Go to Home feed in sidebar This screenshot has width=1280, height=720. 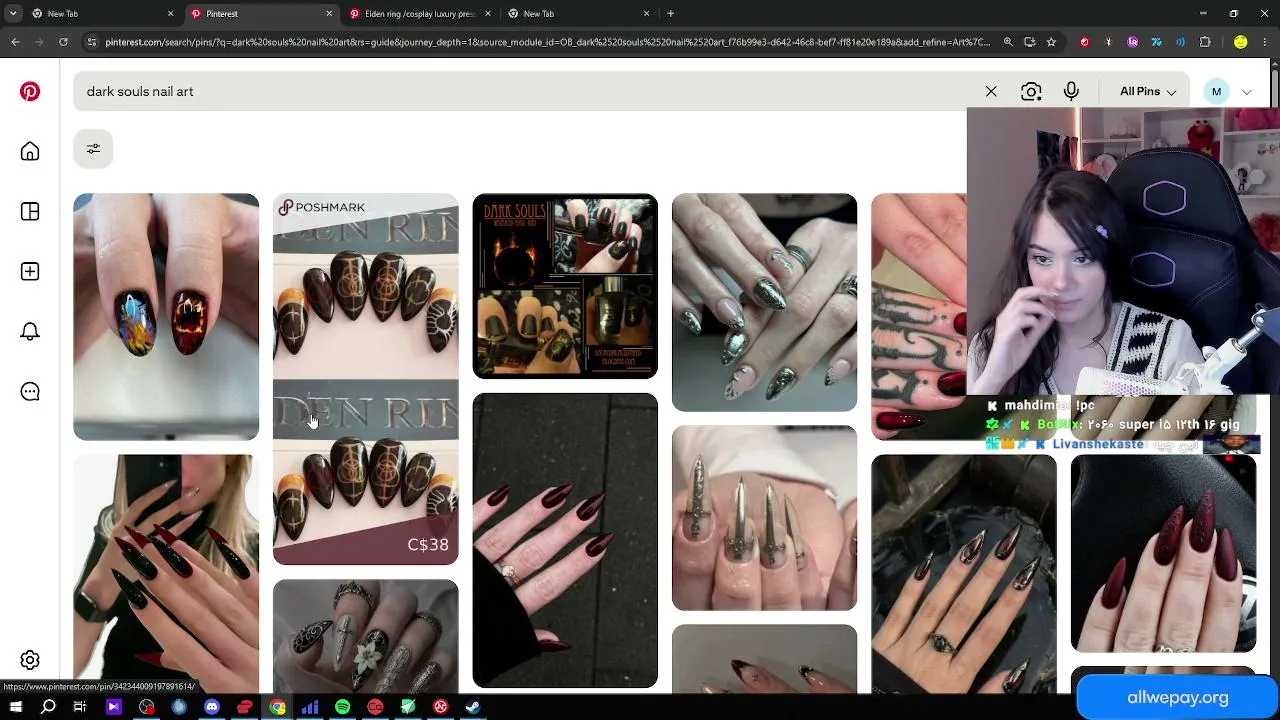(x=30, y=151)
